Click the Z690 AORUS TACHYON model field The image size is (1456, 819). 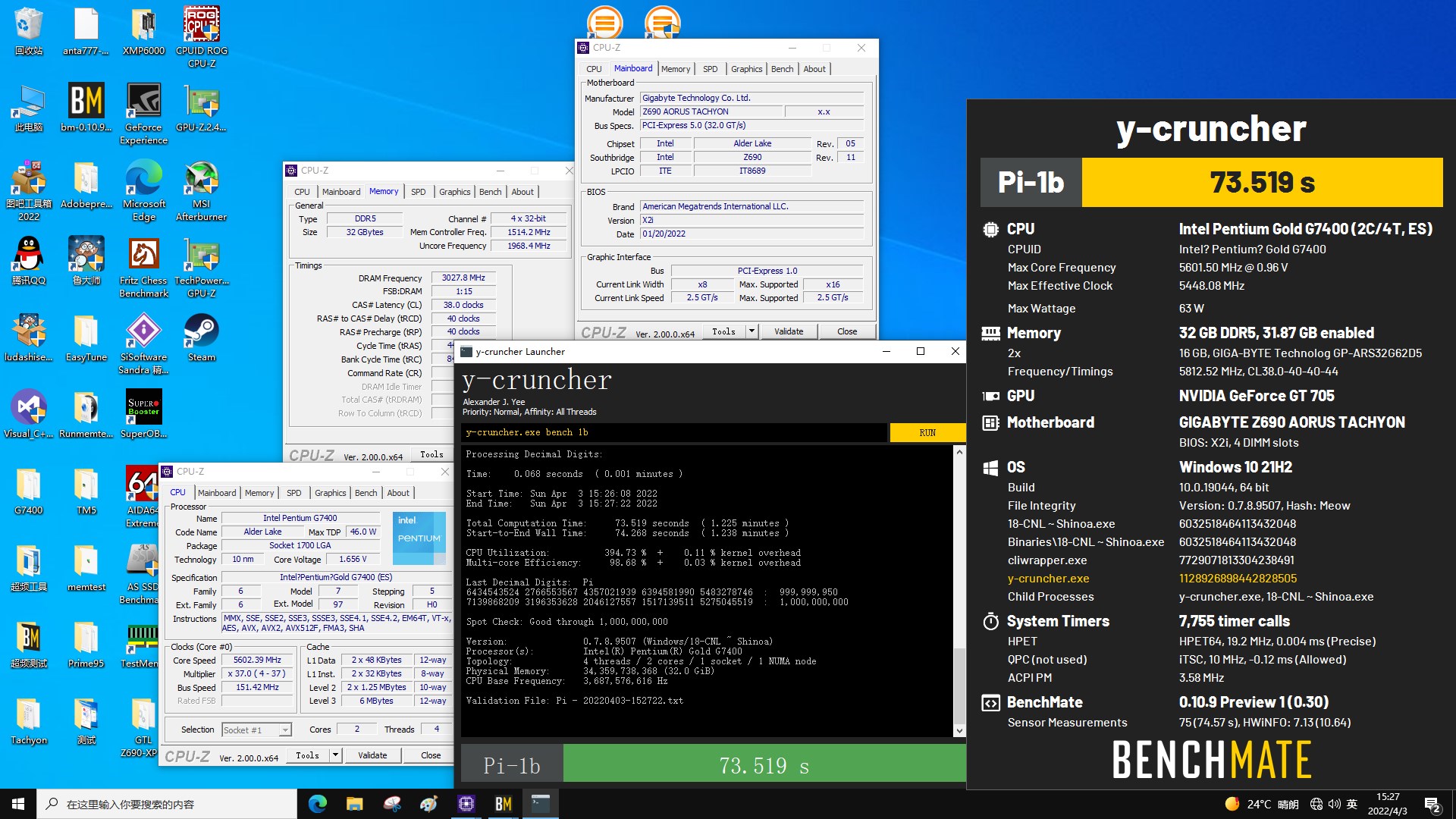point(711,111)
